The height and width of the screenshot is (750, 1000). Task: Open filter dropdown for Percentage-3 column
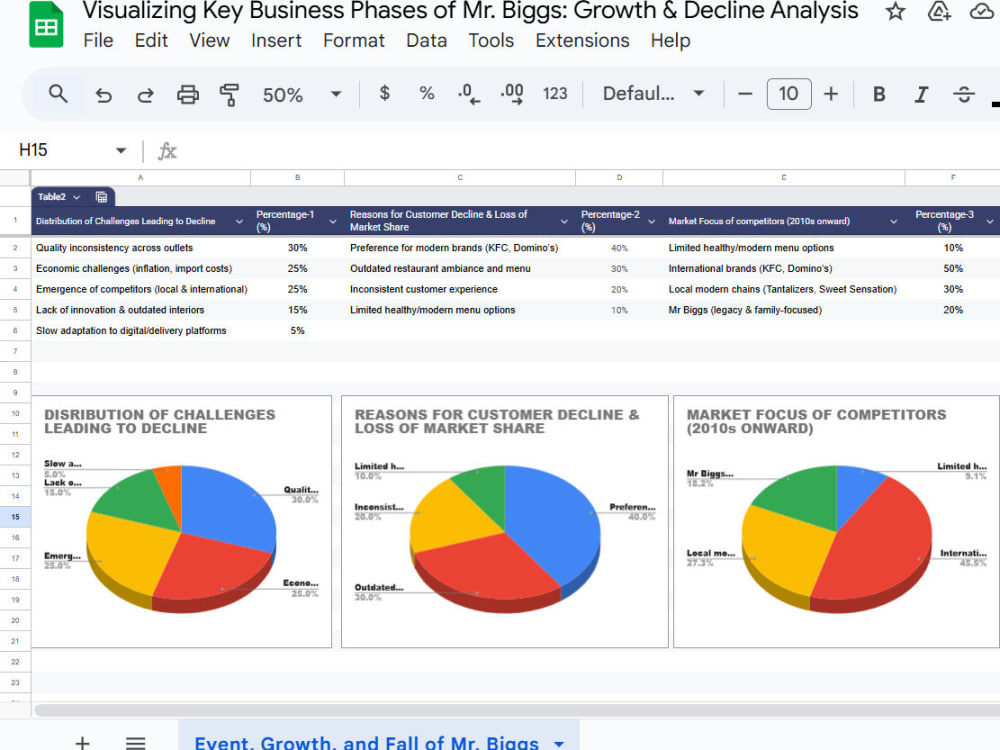coord(990,221)
